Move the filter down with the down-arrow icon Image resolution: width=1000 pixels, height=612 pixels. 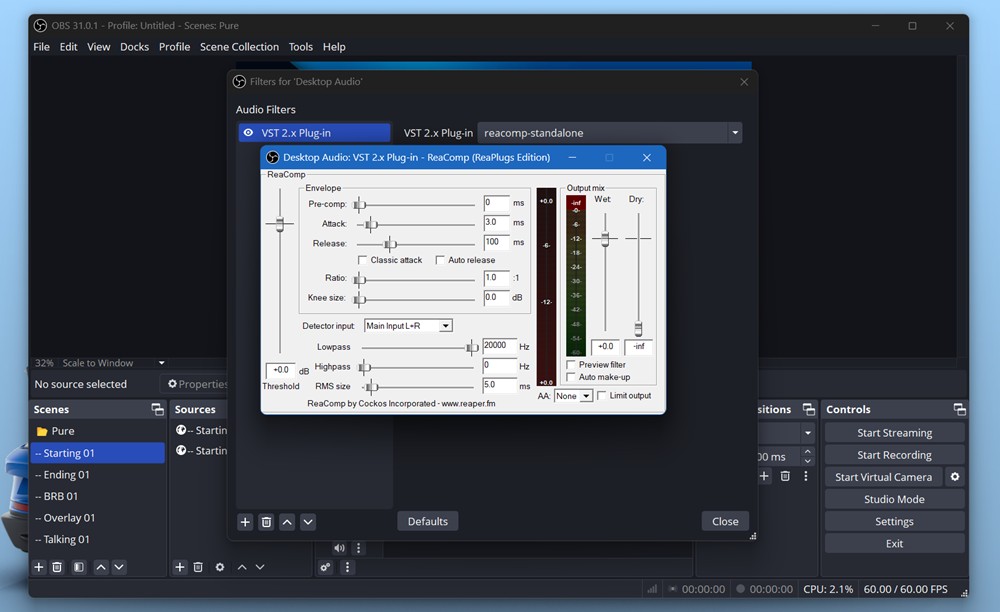309,521
